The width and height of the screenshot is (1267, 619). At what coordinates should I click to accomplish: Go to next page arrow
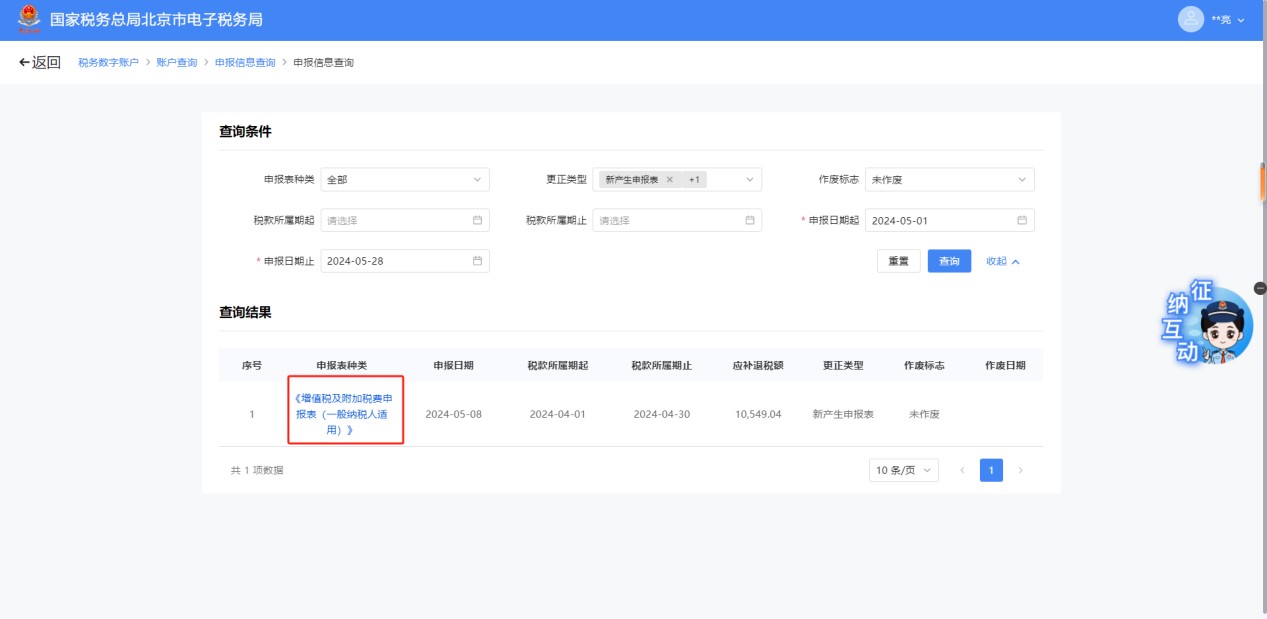pos(1020,470)
